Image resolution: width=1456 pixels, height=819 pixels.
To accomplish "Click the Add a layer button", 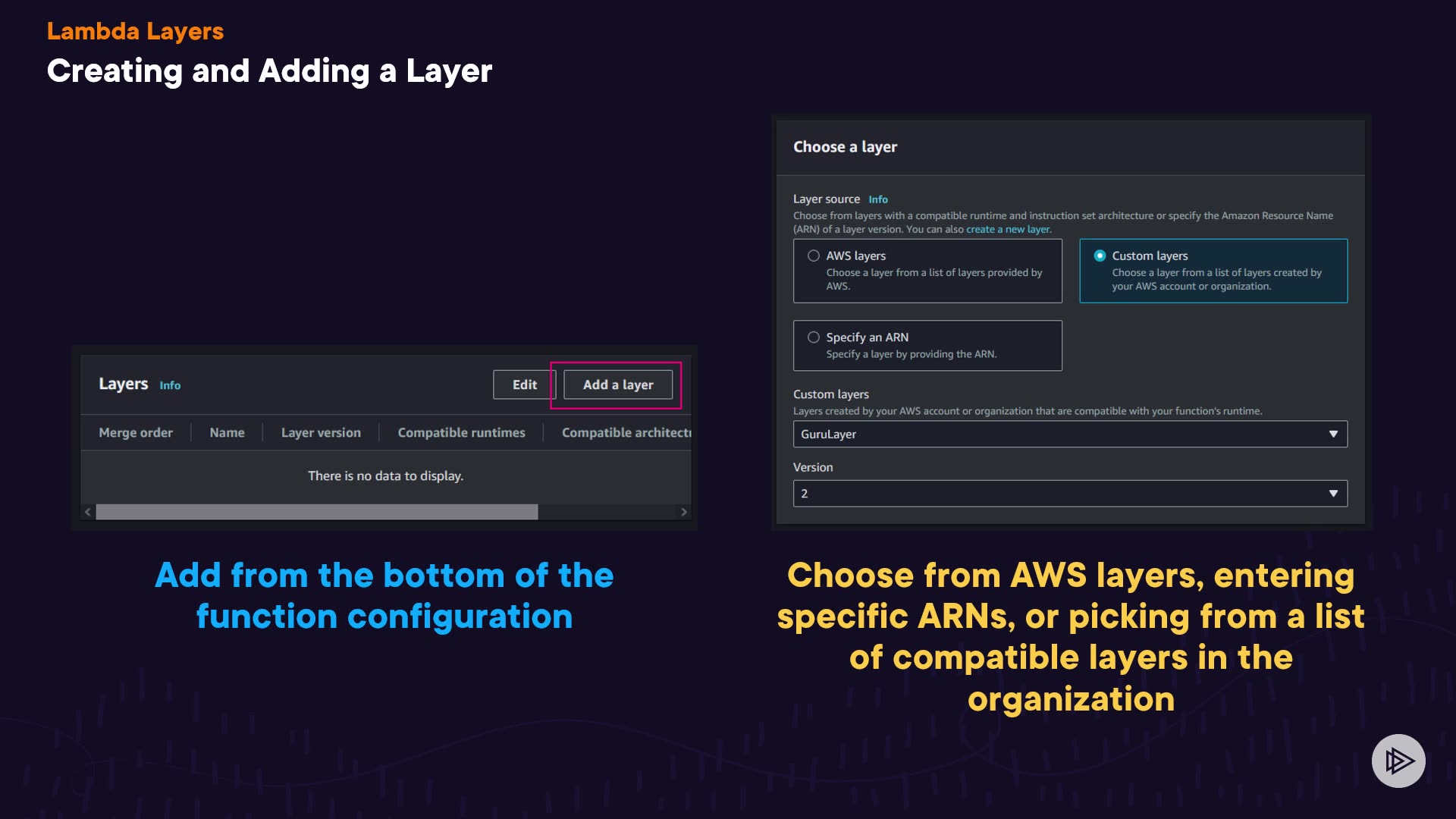I will click(617, 384).
